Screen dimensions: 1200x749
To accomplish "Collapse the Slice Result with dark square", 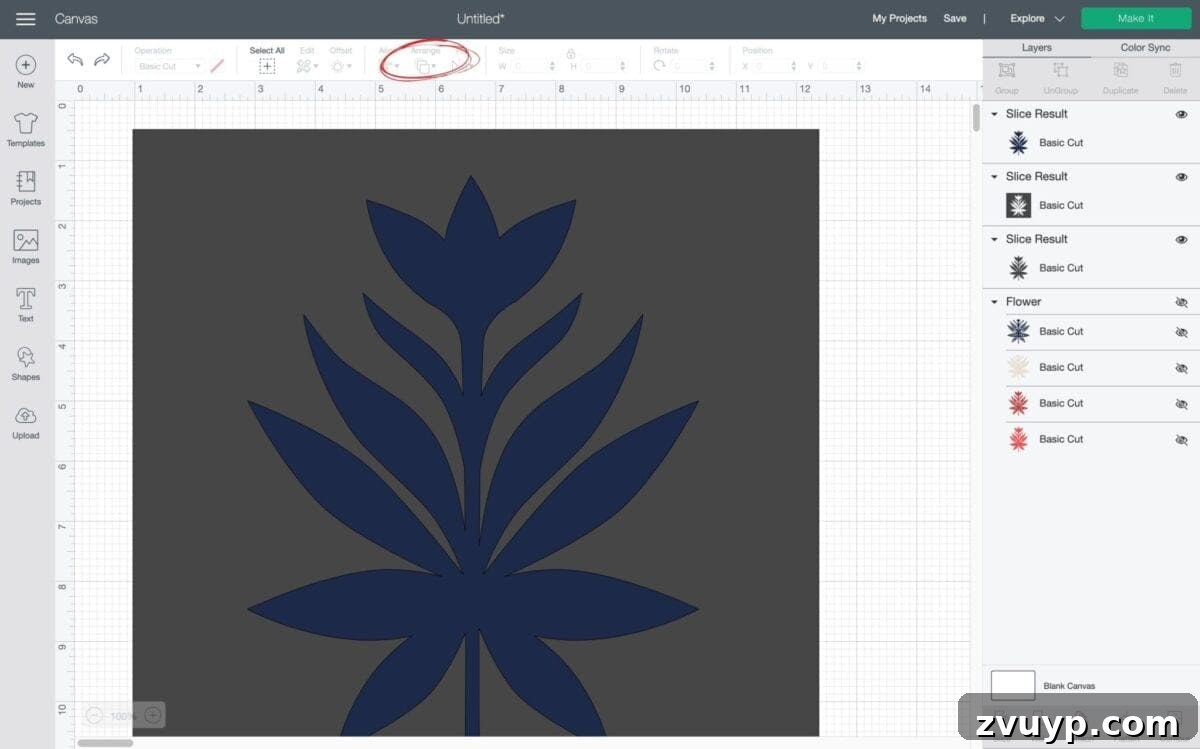I will (994, 177).
